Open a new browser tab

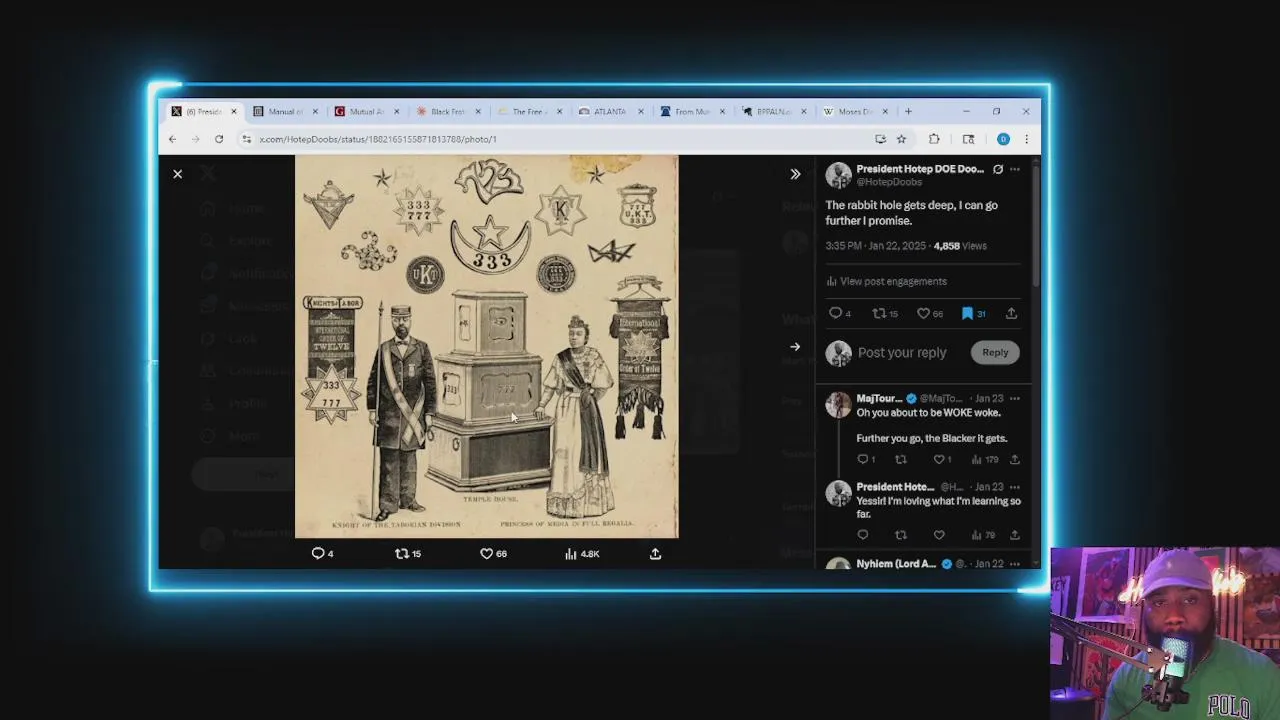point(908,111)
